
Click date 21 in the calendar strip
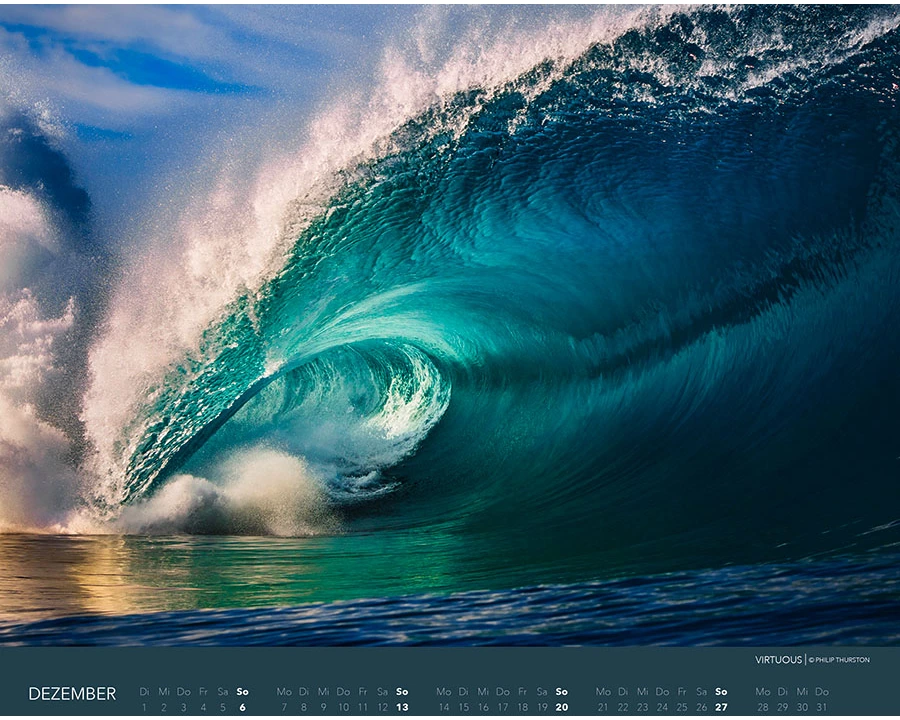pos(603,707)
